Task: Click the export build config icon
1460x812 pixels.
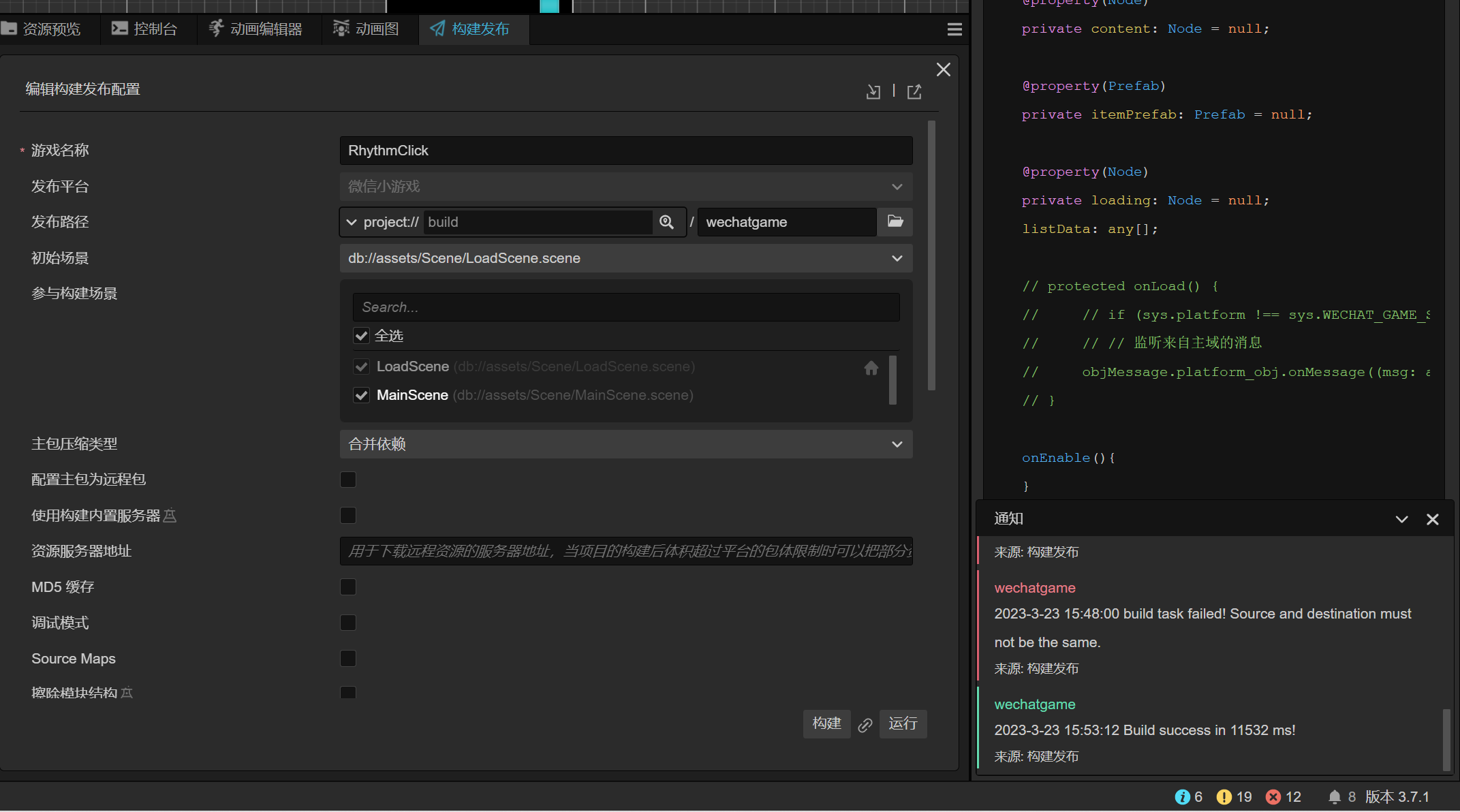Action: click(x=914, y=92)
